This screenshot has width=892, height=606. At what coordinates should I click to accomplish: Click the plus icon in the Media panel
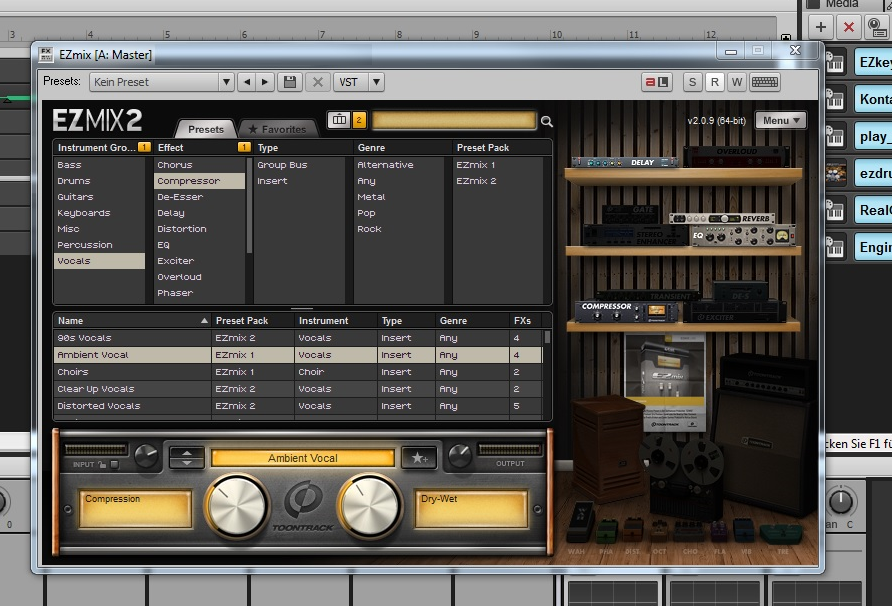point(820,27)
